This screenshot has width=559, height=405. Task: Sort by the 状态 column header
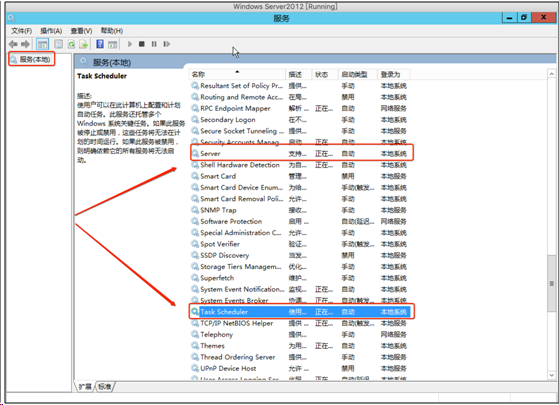[x=325, y=74]
